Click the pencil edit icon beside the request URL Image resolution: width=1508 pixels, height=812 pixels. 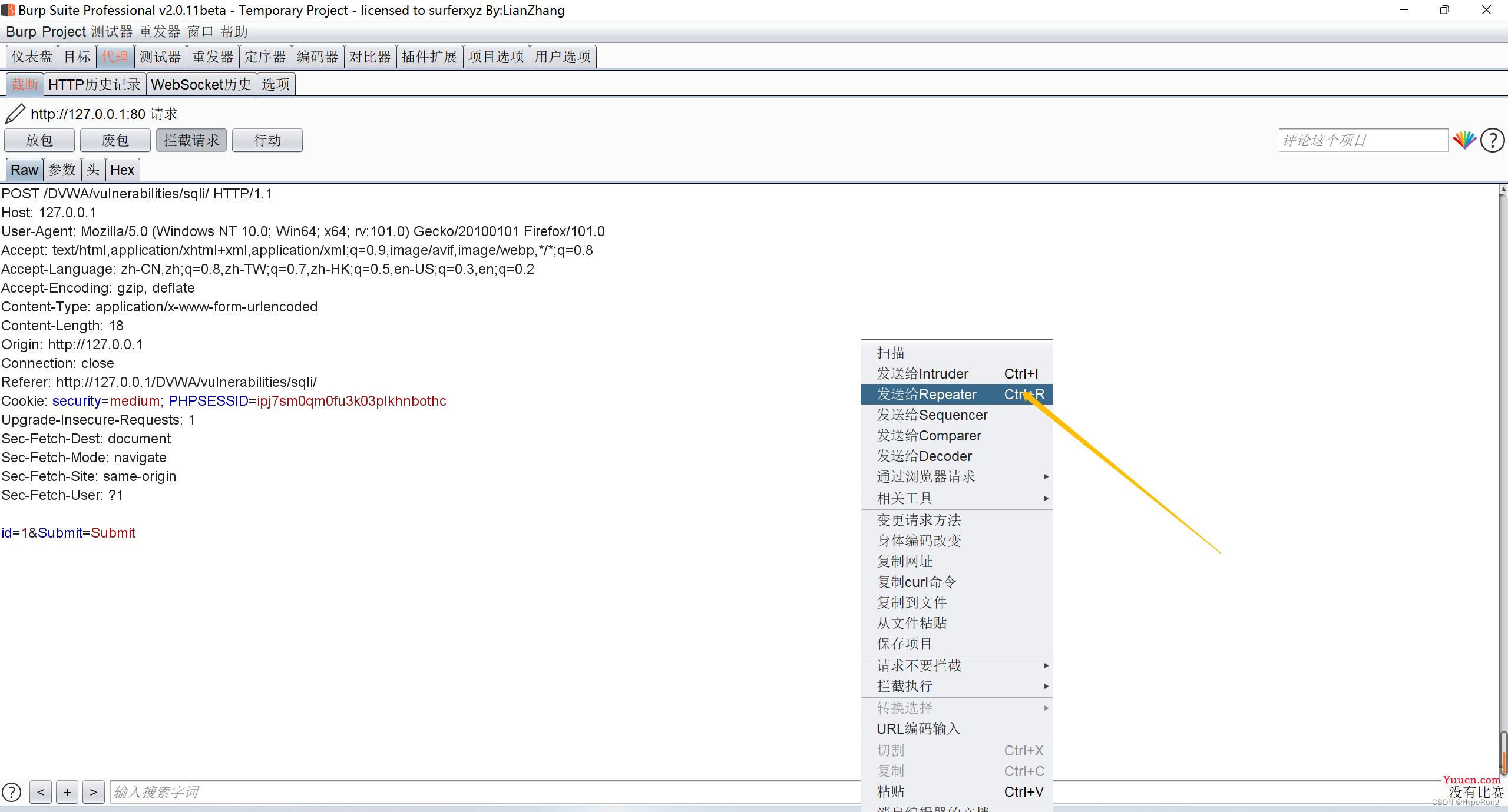point(15,113)
